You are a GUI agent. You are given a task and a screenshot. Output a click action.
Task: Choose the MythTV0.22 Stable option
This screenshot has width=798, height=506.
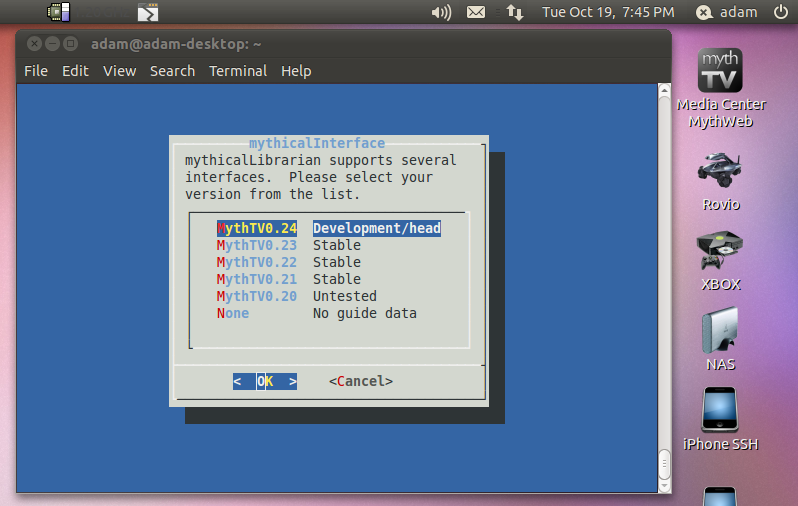[x=289, y=262]
